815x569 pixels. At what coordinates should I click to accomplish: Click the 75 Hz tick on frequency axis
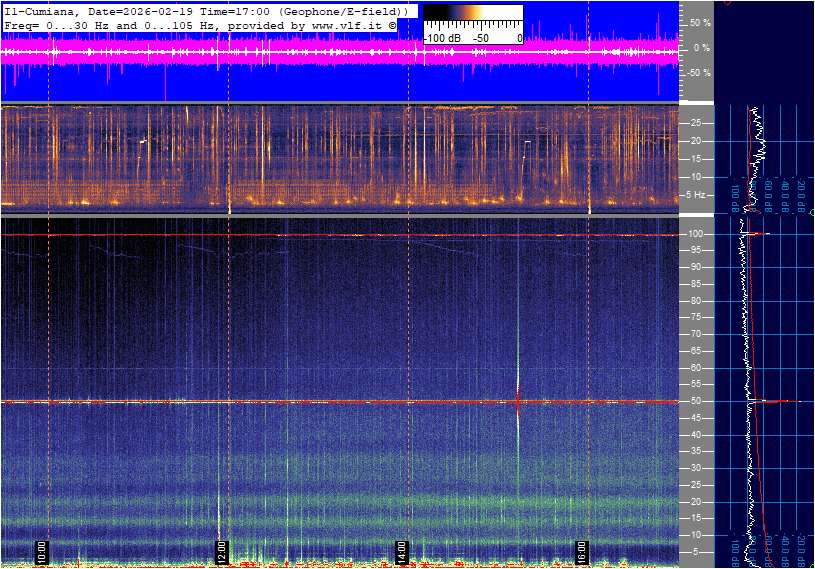(696, 318)
